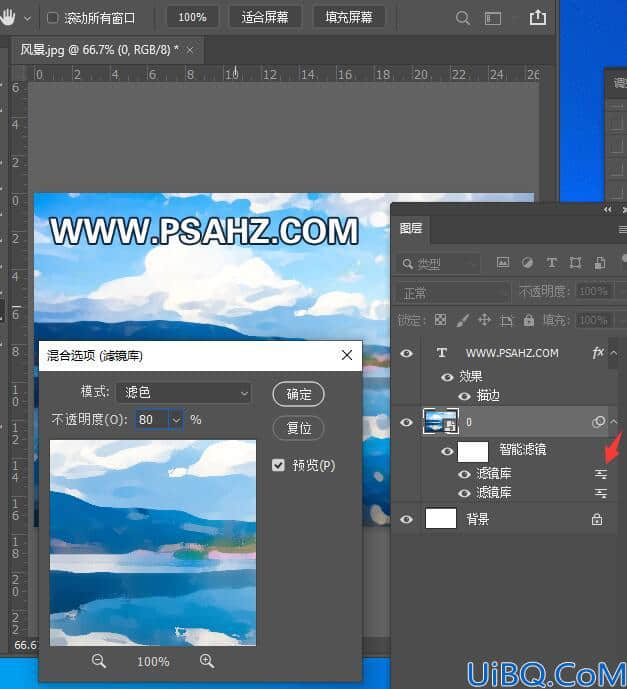Open the 不透明度 slider dropdown arrow
627x689 pixels.
[x=176, y=420]
